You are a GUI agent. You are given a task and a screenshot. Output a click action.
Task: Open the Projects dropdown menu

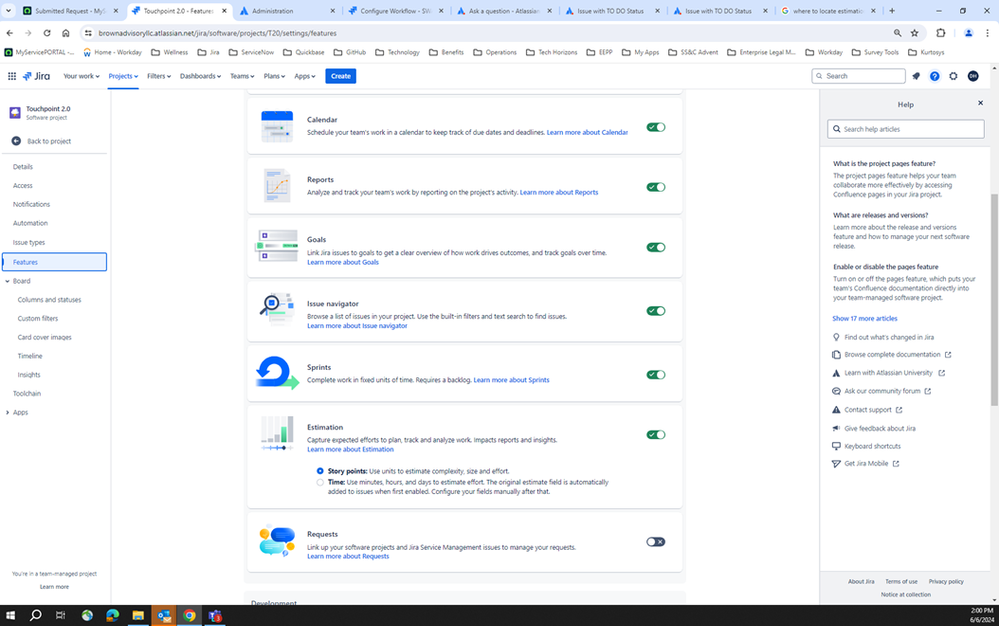(x=123, y=76)
